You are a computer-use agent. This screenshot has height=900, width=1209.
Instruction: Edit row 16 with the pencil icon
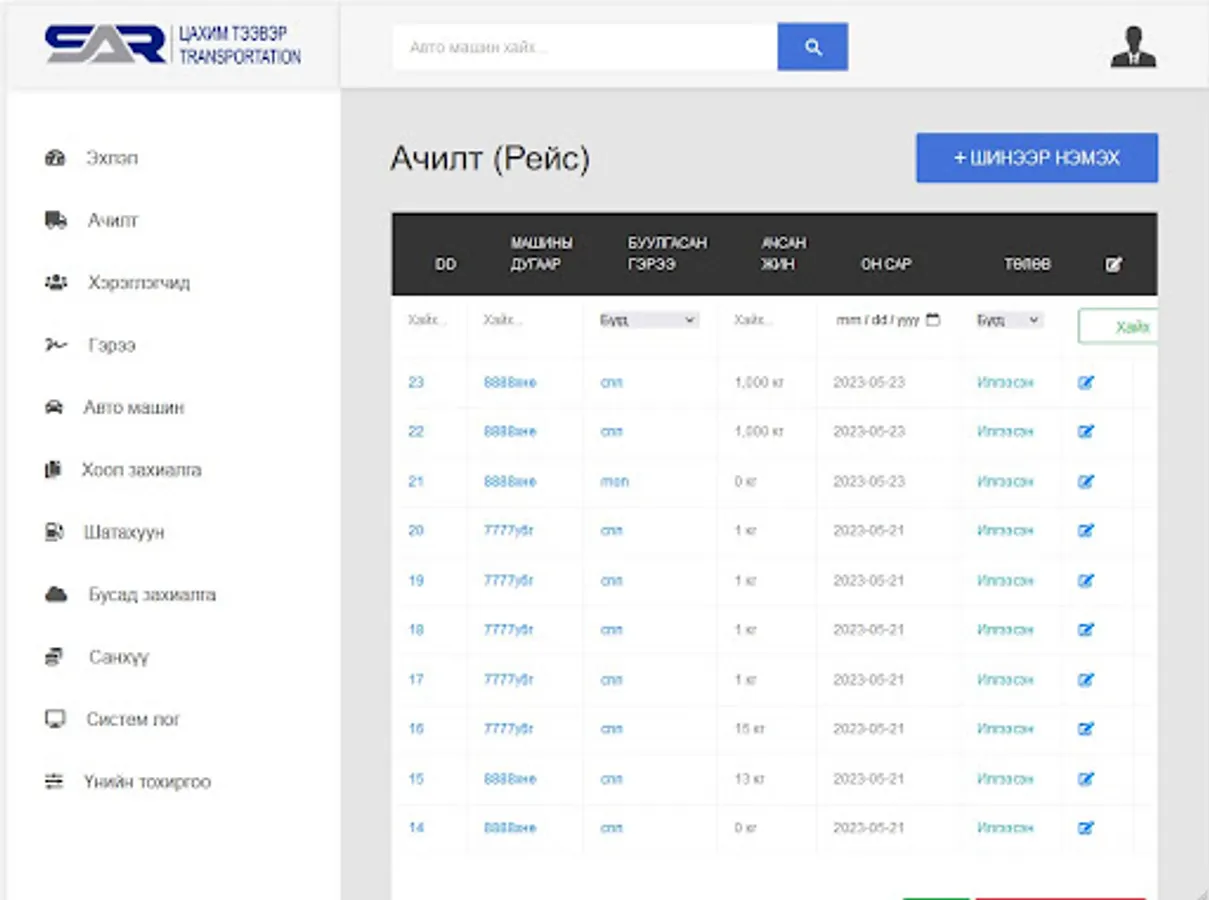1086,729
